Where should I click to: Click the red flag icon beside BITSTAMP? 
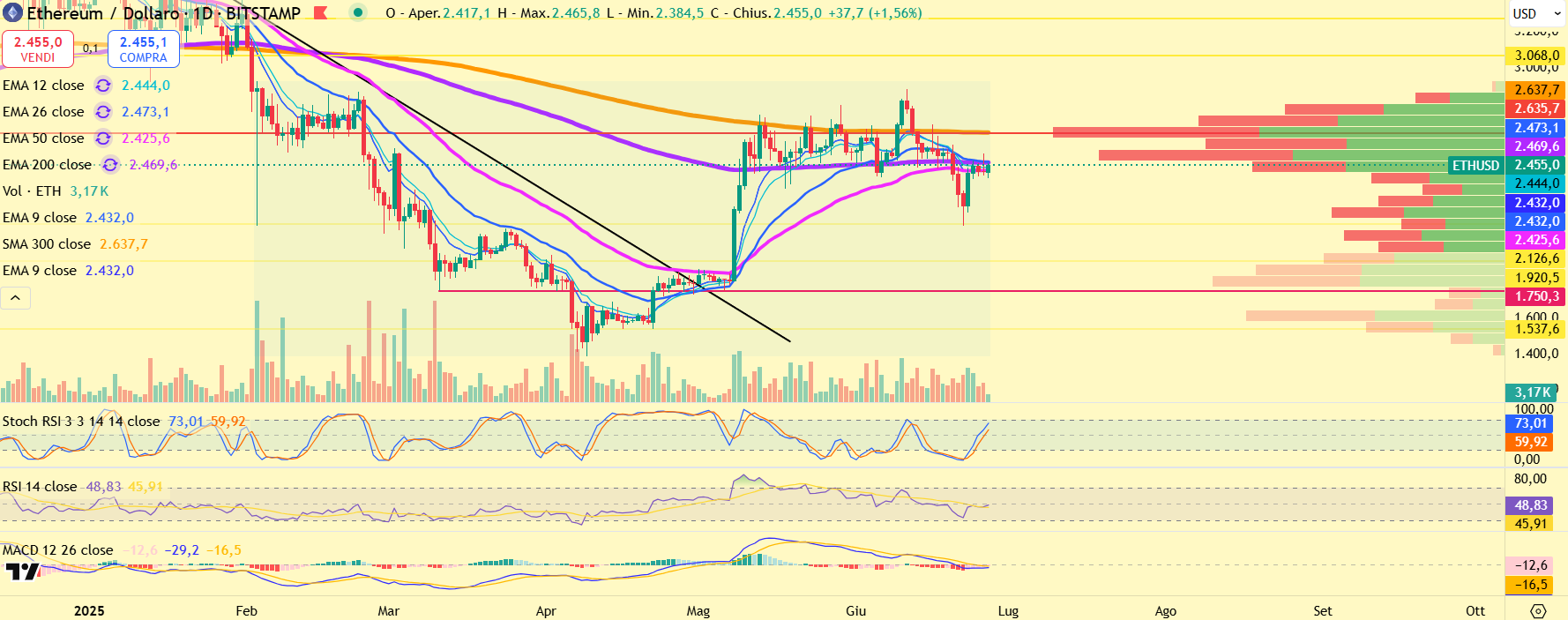321,13
